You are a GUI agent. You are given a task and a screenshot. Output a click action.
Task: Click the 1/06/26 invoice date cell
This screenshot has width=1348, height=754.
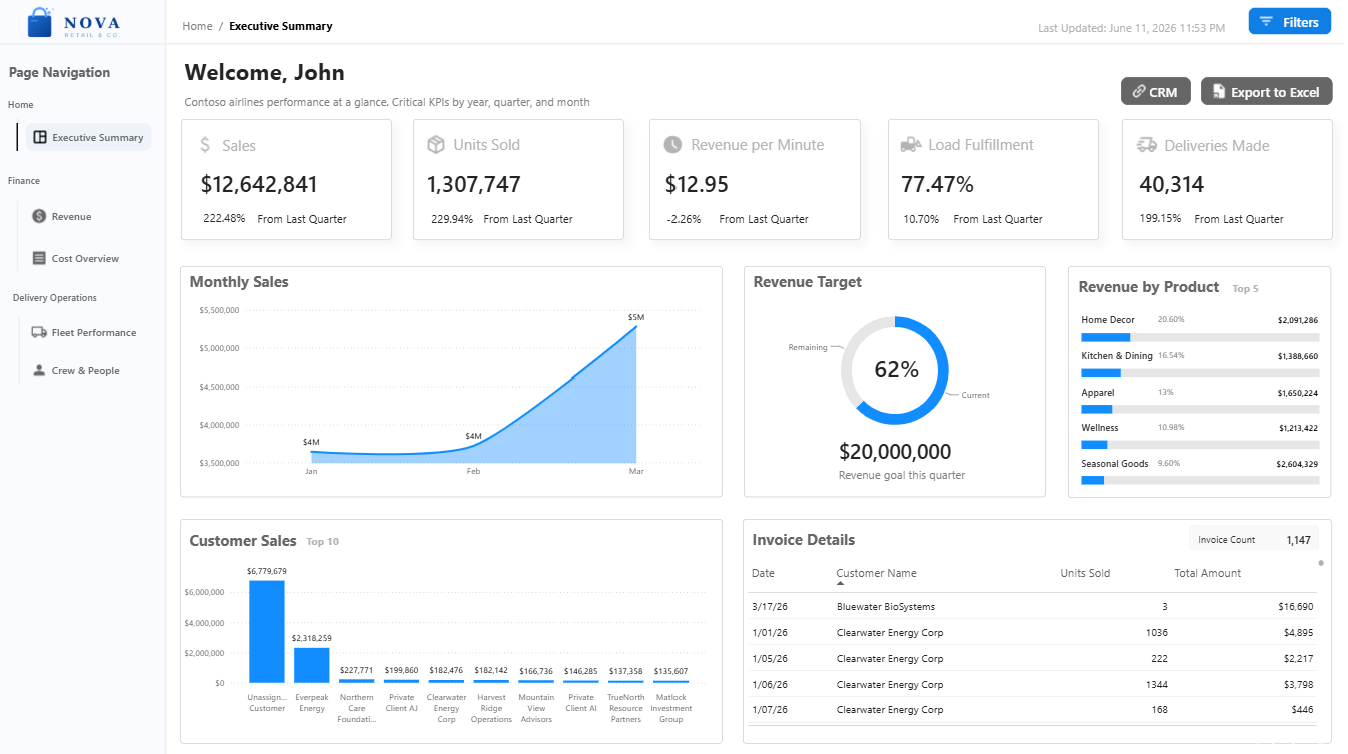pos(770,684)
